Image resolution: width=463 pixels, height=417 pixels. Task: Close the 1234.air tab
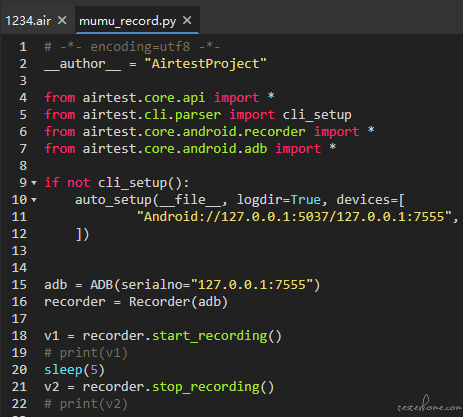[62, 21]
